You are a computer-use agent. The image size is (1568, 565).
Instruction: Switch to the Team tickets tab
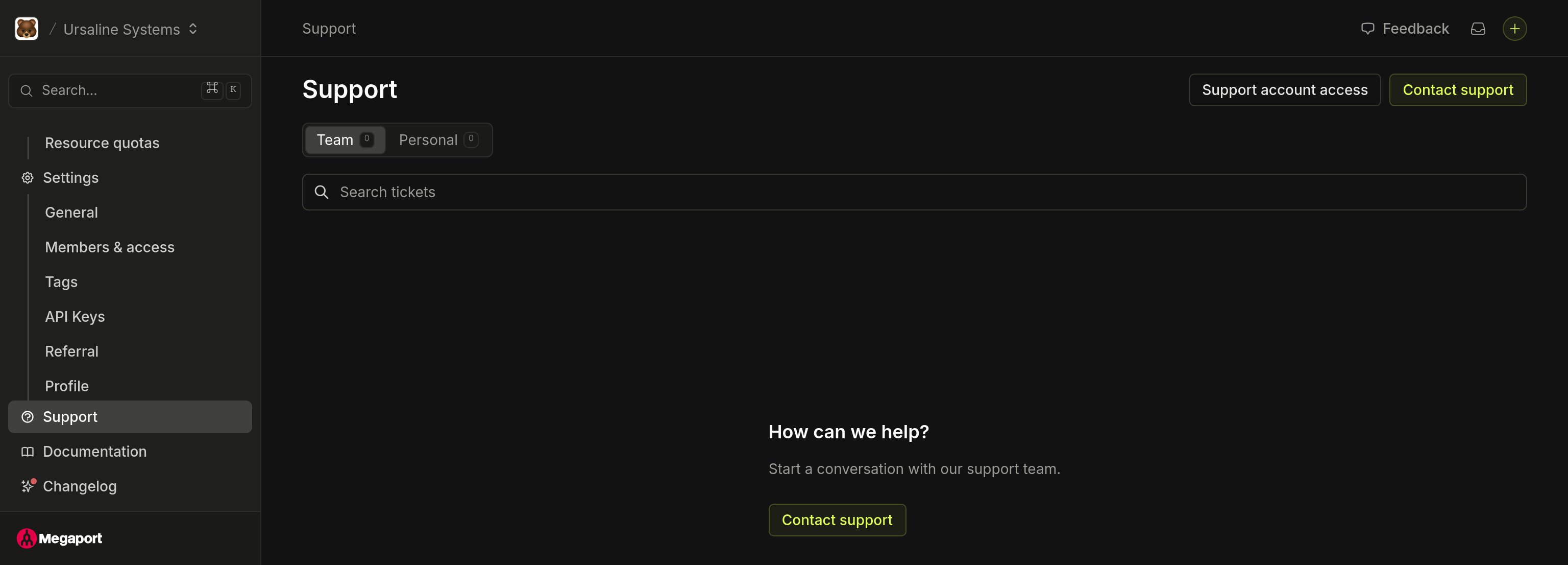[x=345, y=139]
